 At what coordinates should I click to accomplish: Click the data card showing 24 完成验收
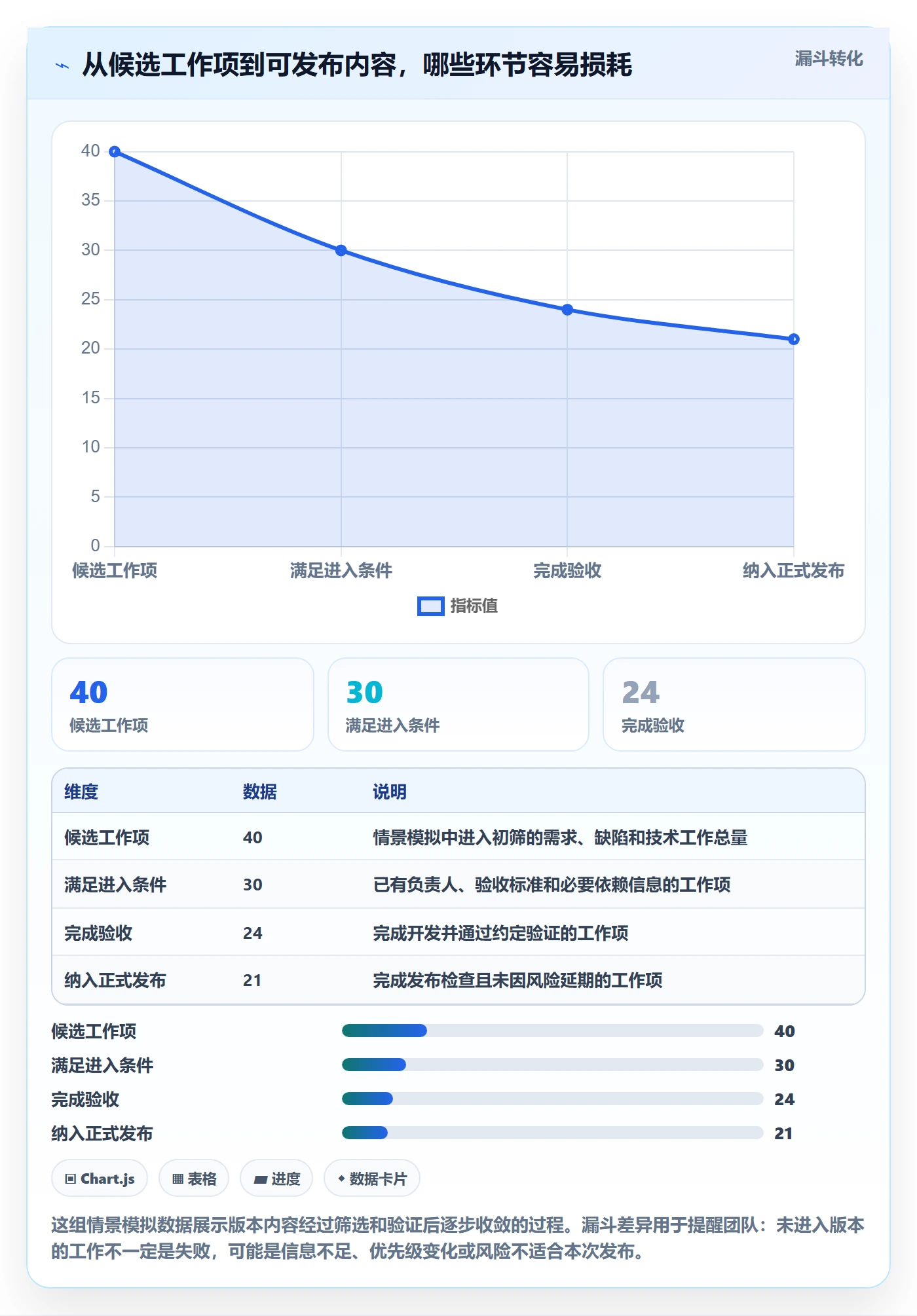pyautogui.click(x=734, y=704)
